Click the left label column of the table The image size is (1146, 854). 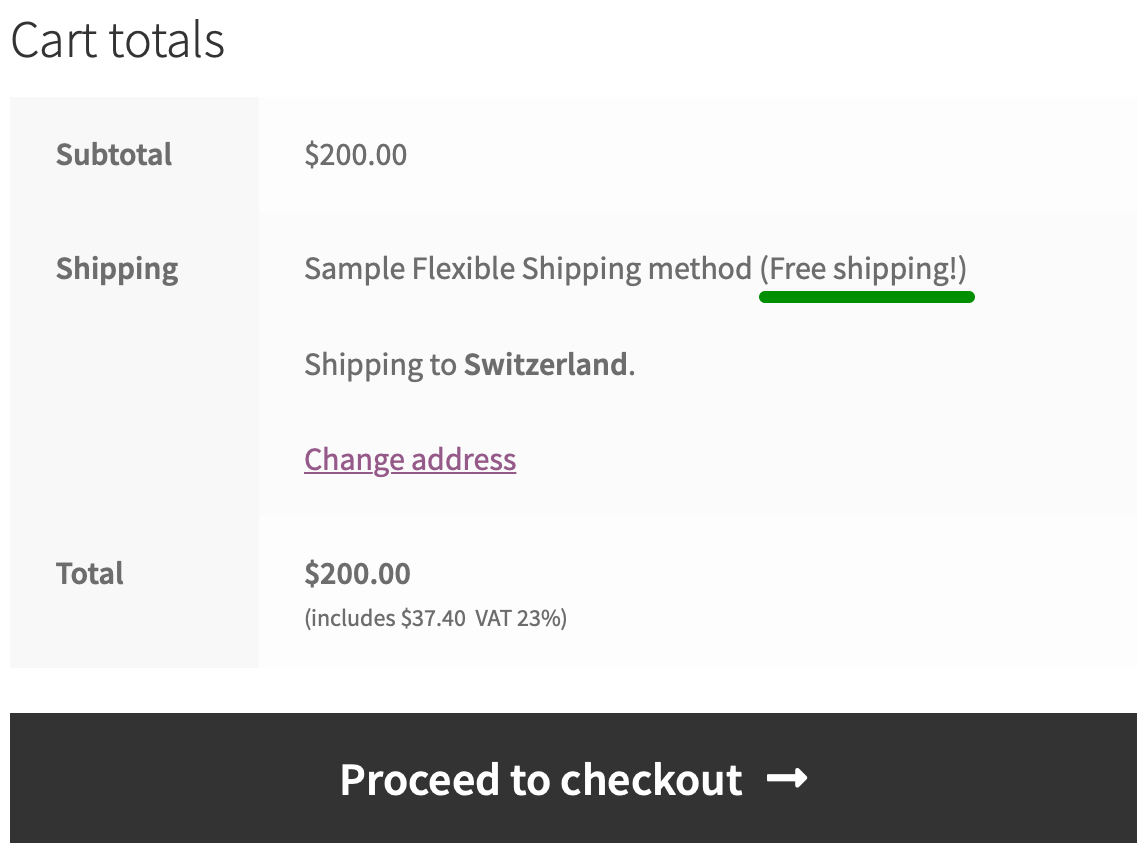[133, 380]
